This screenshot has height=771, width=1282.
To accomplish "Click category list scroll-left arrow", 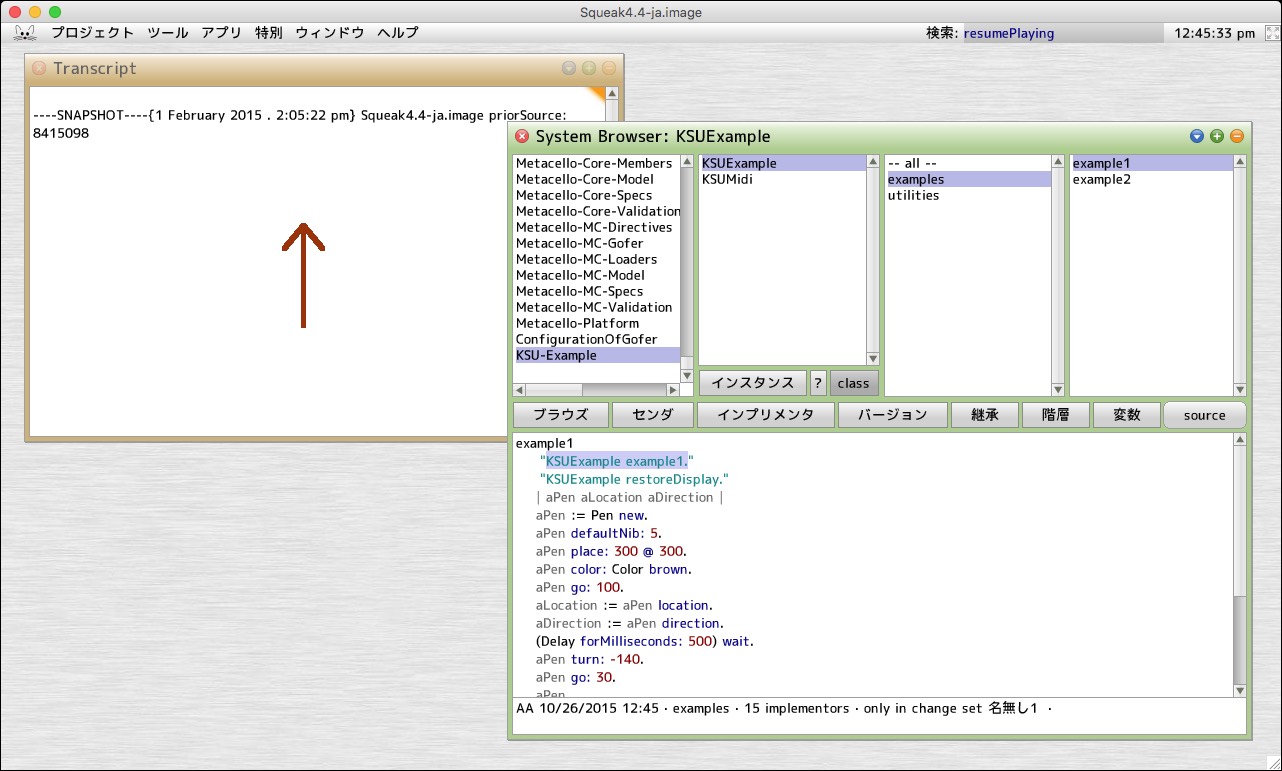I will (519, 390).
